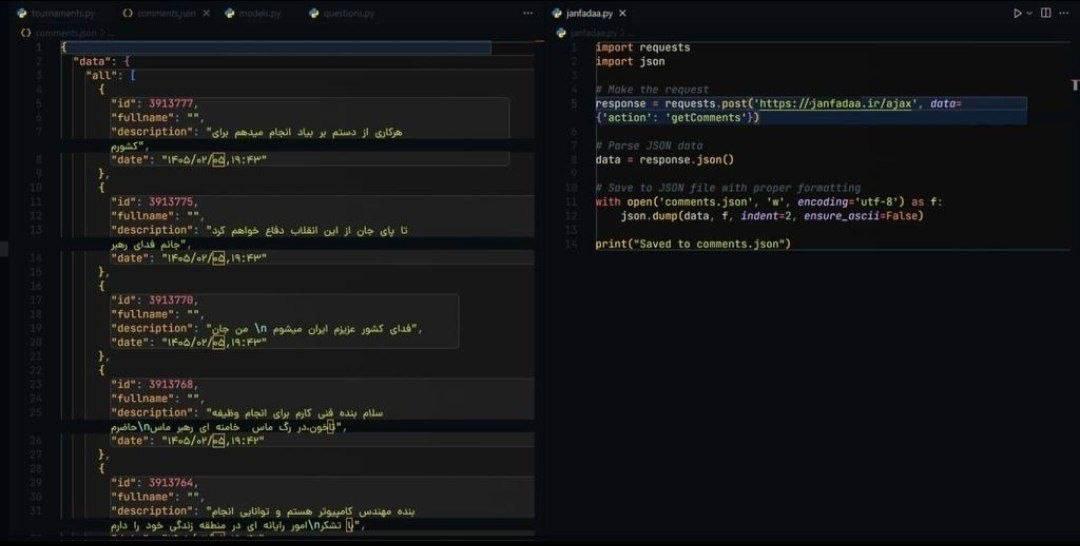
Task: Click the id value 3913777
Action: click(171, 103)
